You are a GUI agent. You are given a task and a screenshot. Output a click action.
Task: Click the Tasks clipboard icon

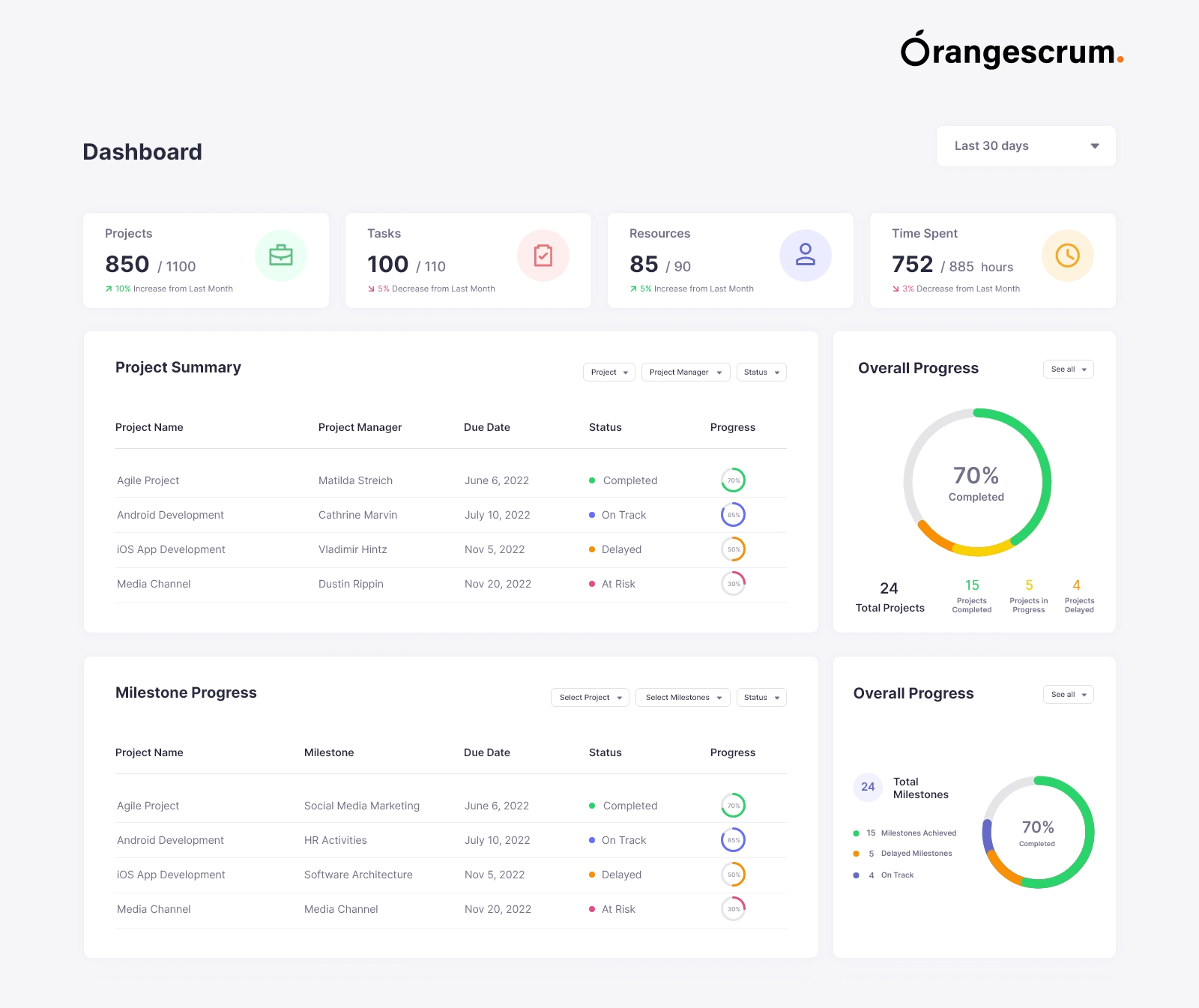543,255
